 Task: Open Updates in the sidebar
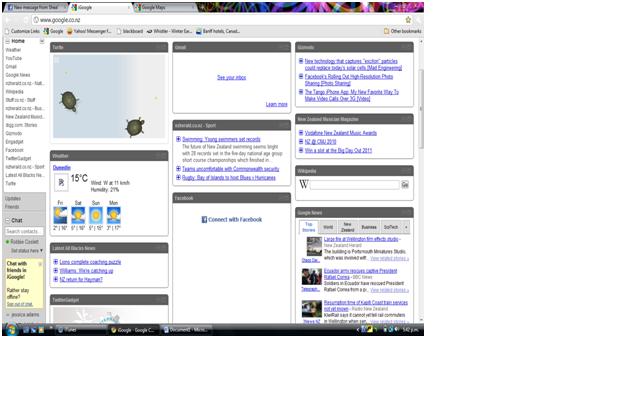(13, 198)
